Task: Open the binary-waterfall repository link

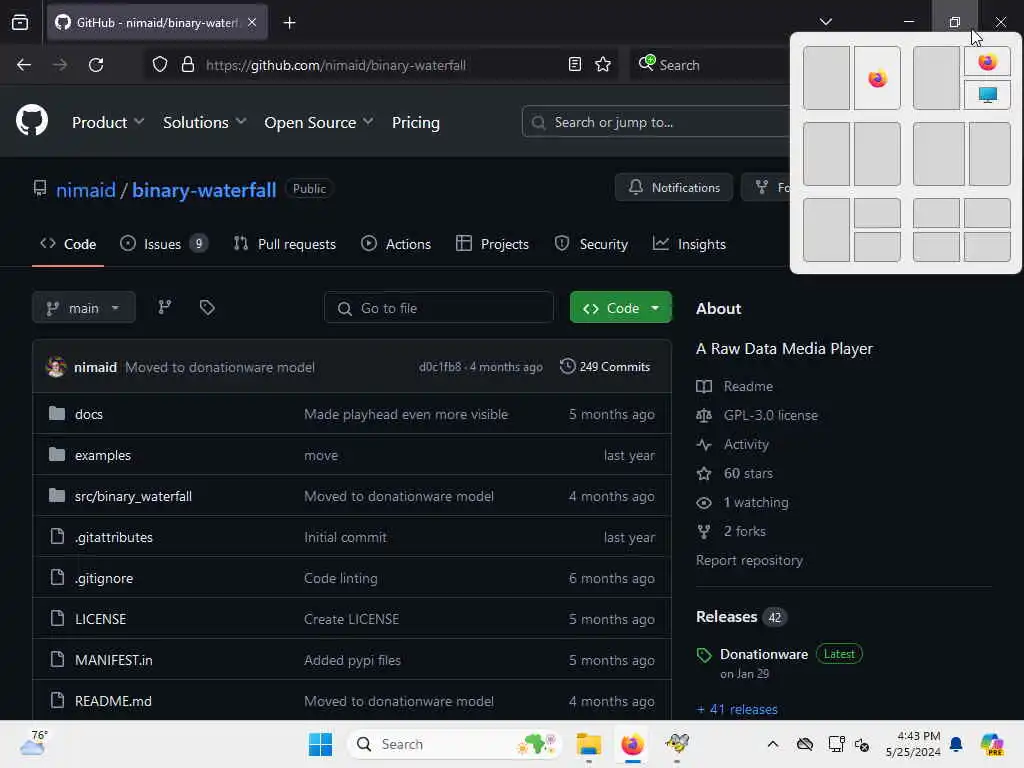Action: [204, 189]
